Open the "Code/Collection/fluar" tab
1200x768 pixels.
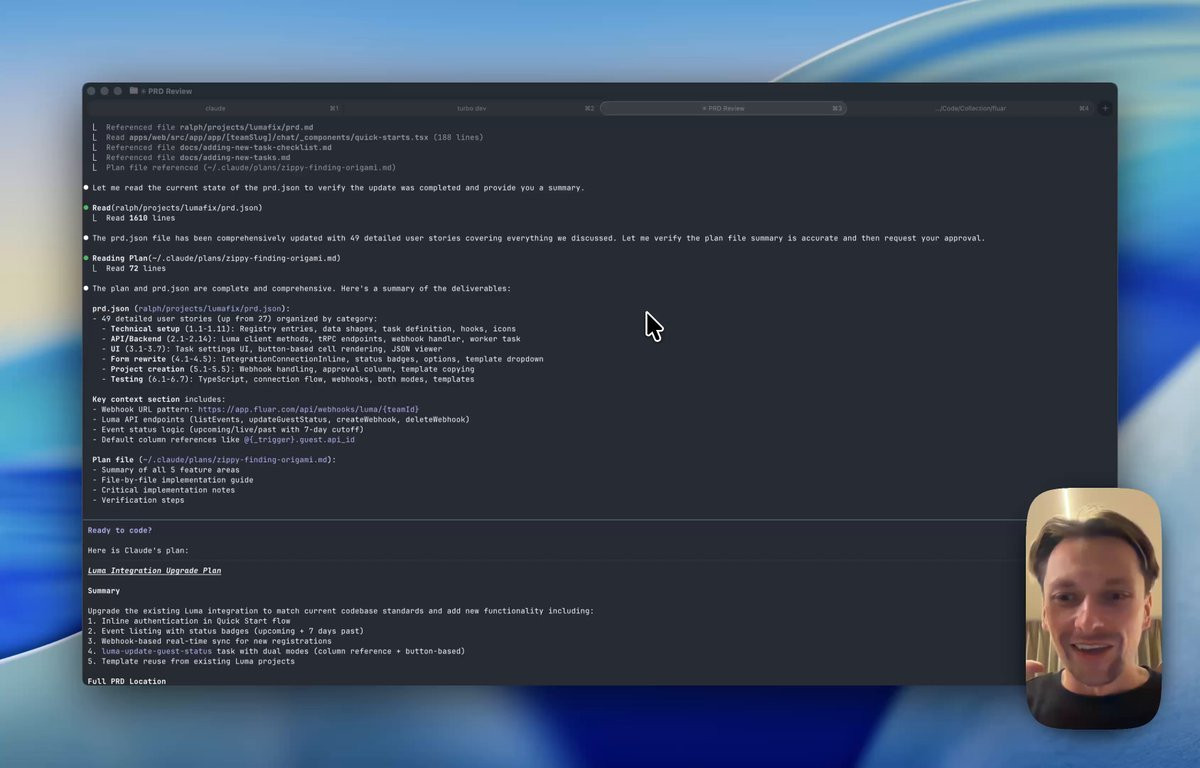970,108
